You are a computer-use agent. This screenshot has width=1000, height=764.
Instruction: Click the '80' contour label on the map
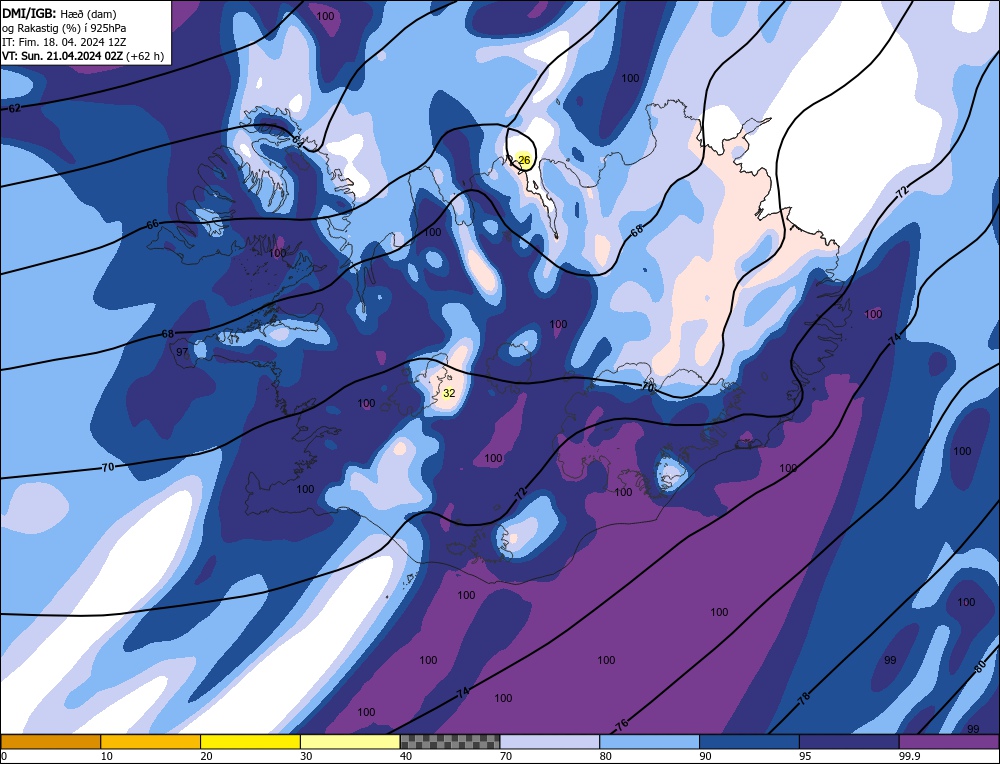[981, 668]
